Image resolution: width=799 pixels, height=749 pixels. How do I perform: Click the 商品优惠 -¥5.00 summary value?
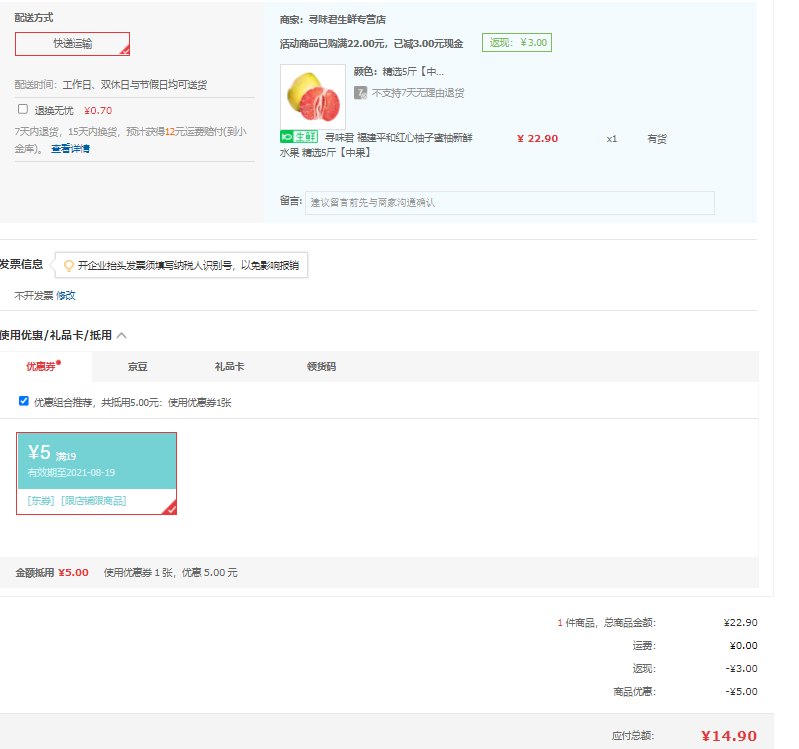tap(741, 691)
